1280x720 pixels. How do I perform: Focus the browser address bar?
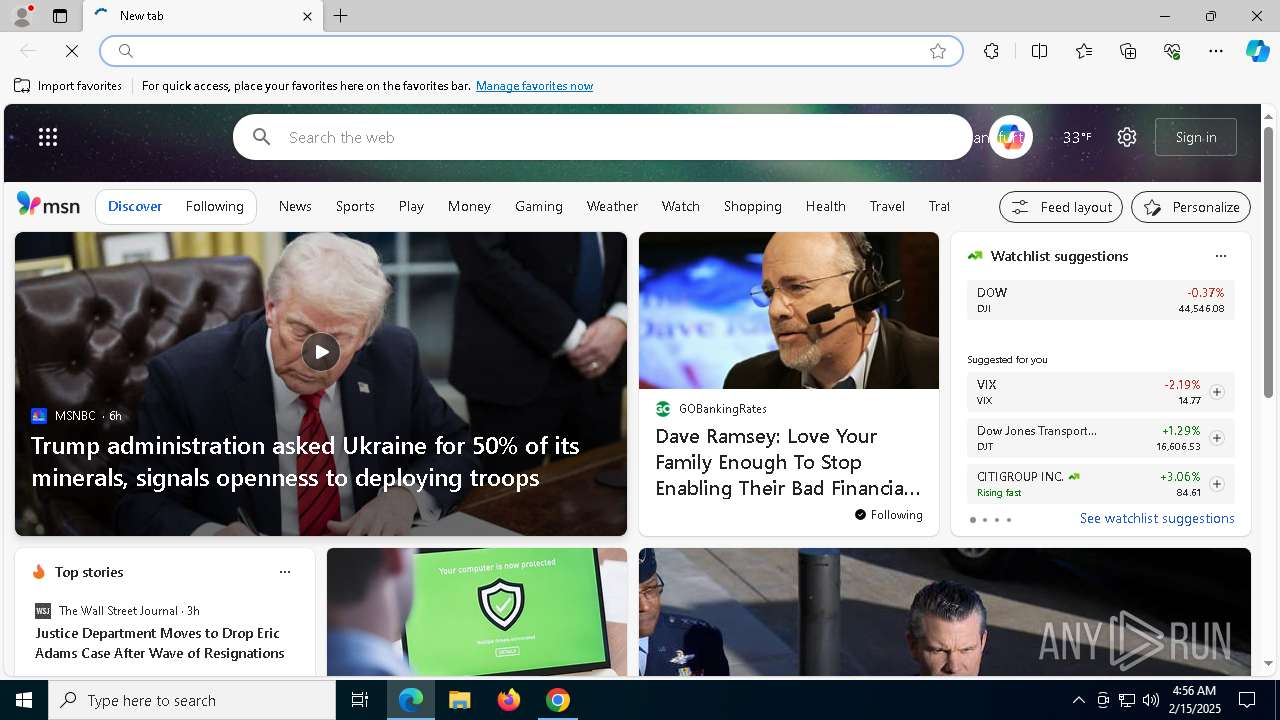click(x=530, y=51)
